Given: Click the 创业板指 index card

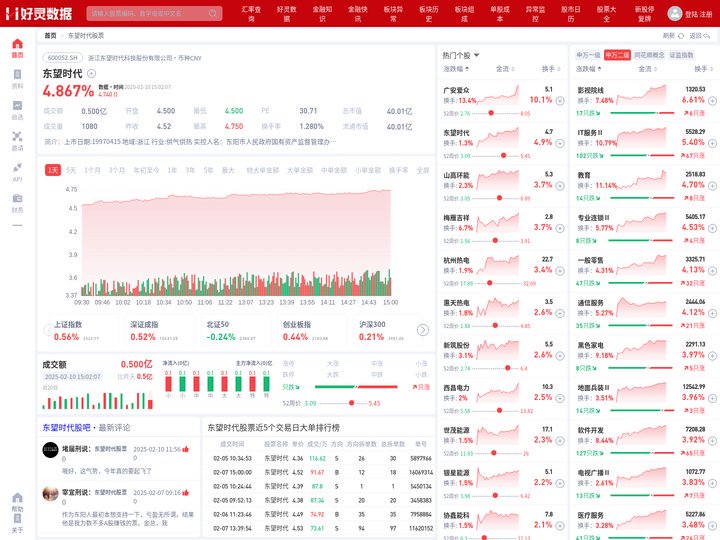Looking at the screenshot, I should (x=313, y=330).
